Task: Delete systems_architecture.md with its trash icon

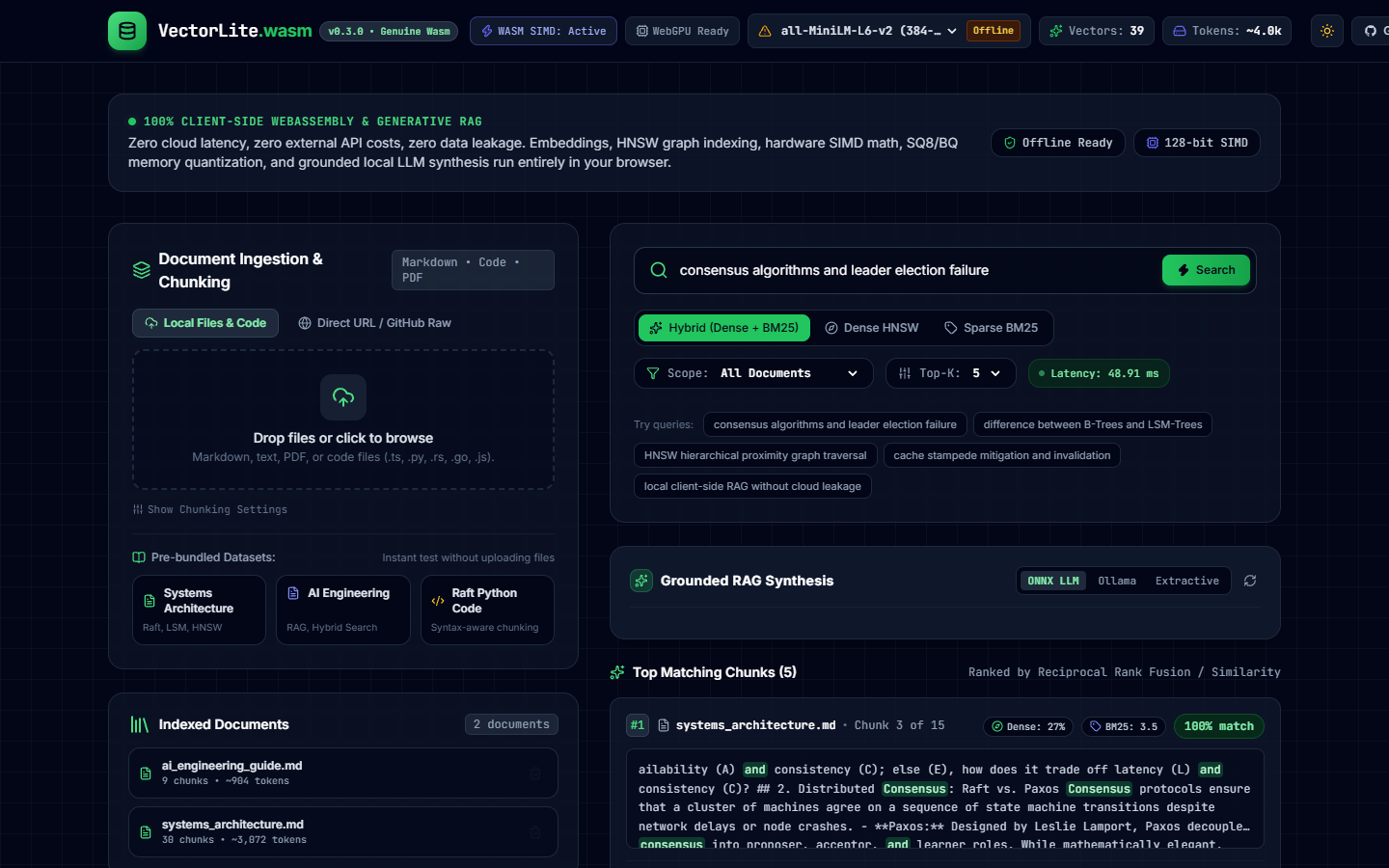Action: (x=536, y=832)
